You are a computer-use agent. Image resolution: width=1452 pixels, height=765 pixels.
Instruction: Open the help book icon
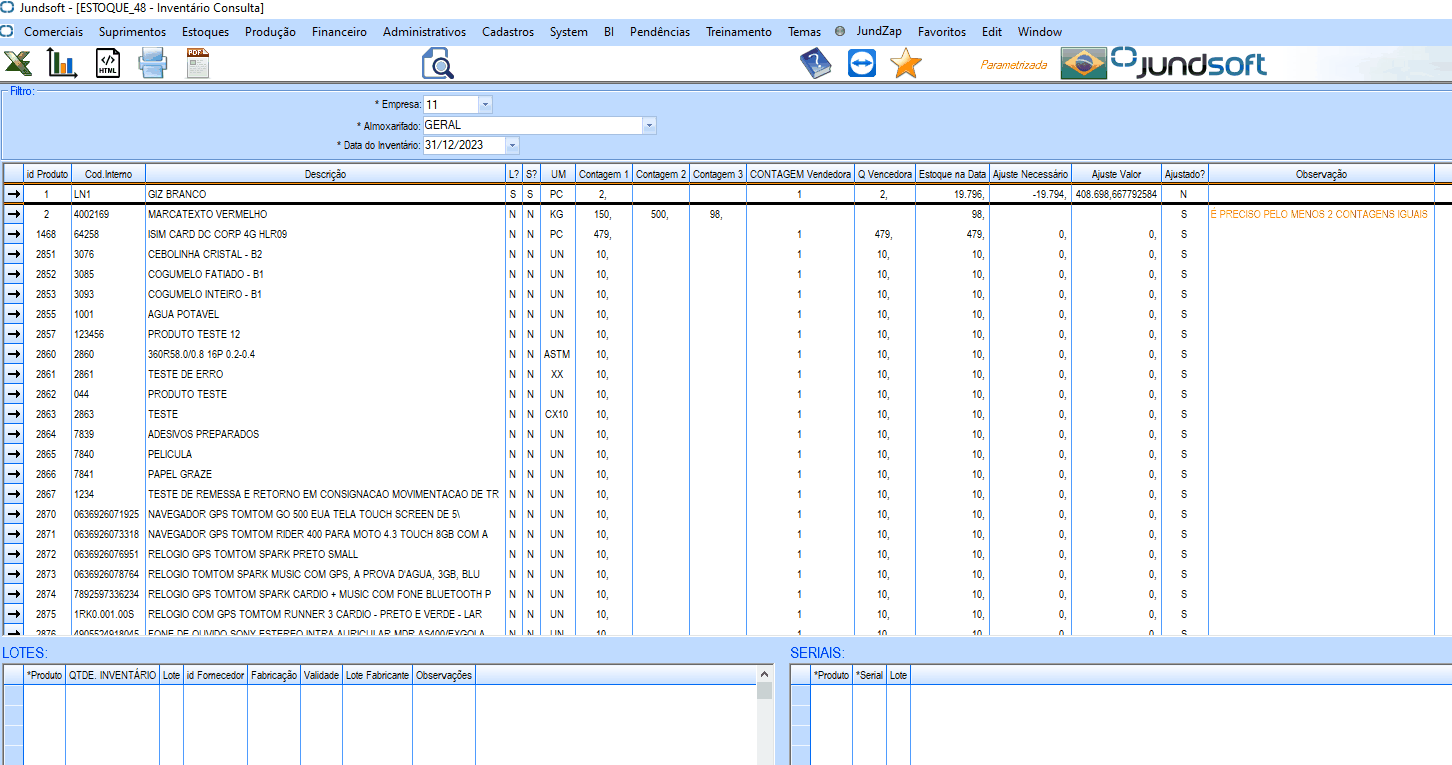coord(816,63)
